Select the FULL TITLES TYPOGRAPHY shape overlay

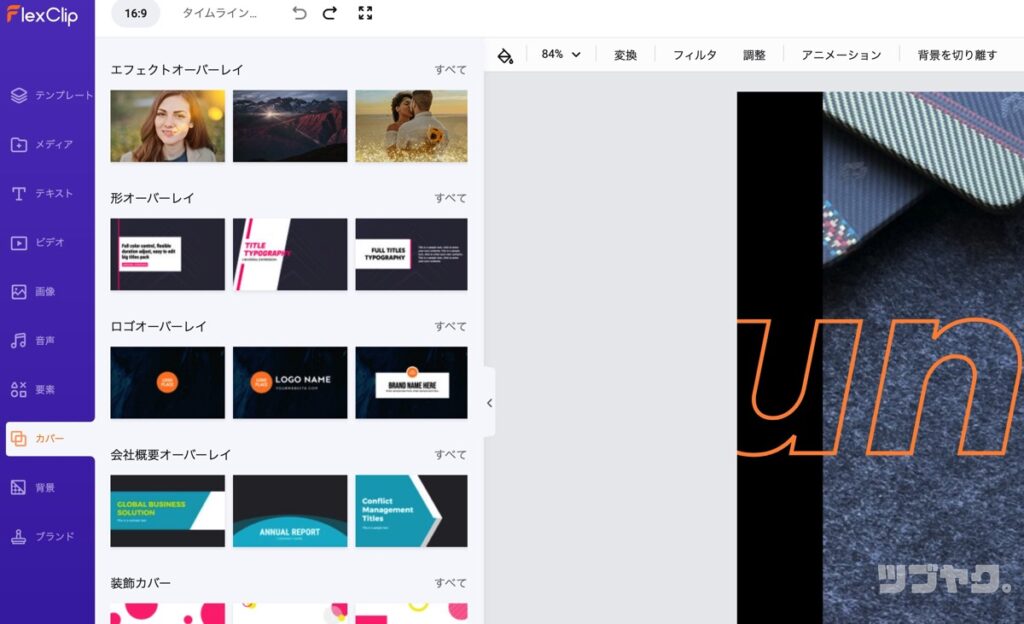coord(411,255)
